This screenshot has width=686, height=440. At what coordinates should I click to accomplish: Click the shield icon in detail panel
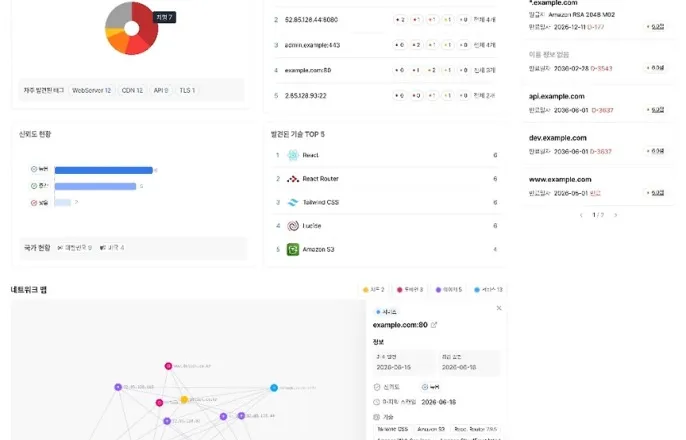point(377,387)
